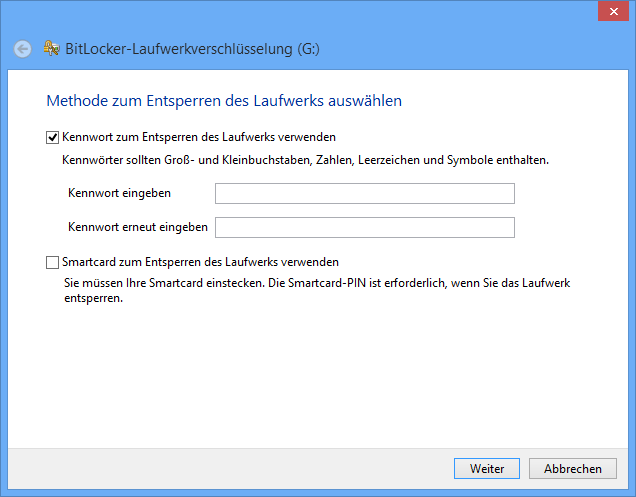Click empty blue title bar area above the title
This screenshot has height=497, width=636.
(x=284, y=16)
